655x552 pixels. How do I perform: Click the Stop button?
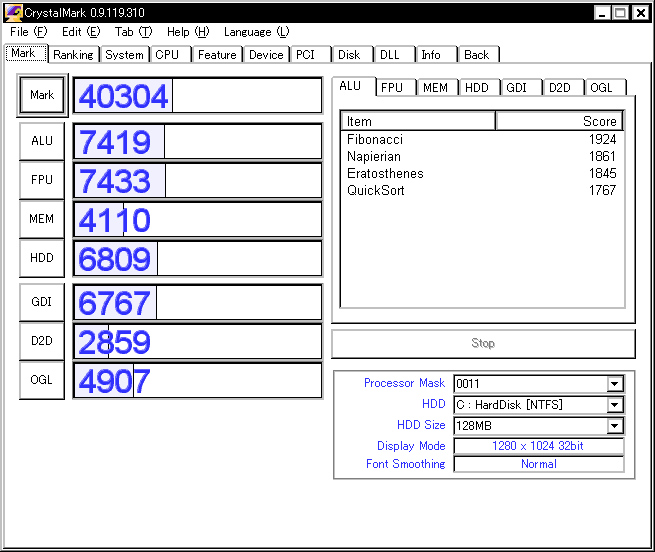click(483, 343)
